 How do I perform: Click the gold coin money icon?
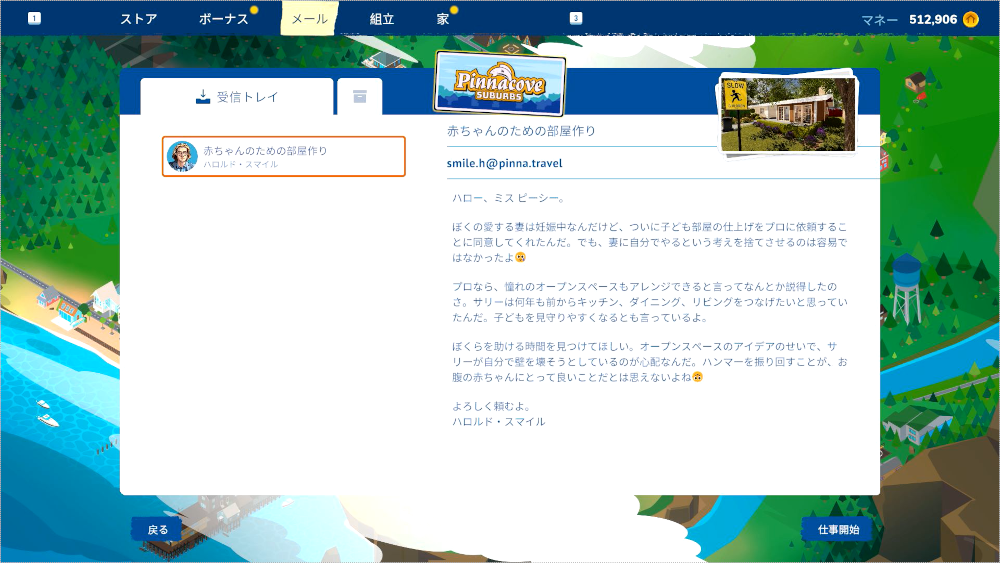click(971, 19)
